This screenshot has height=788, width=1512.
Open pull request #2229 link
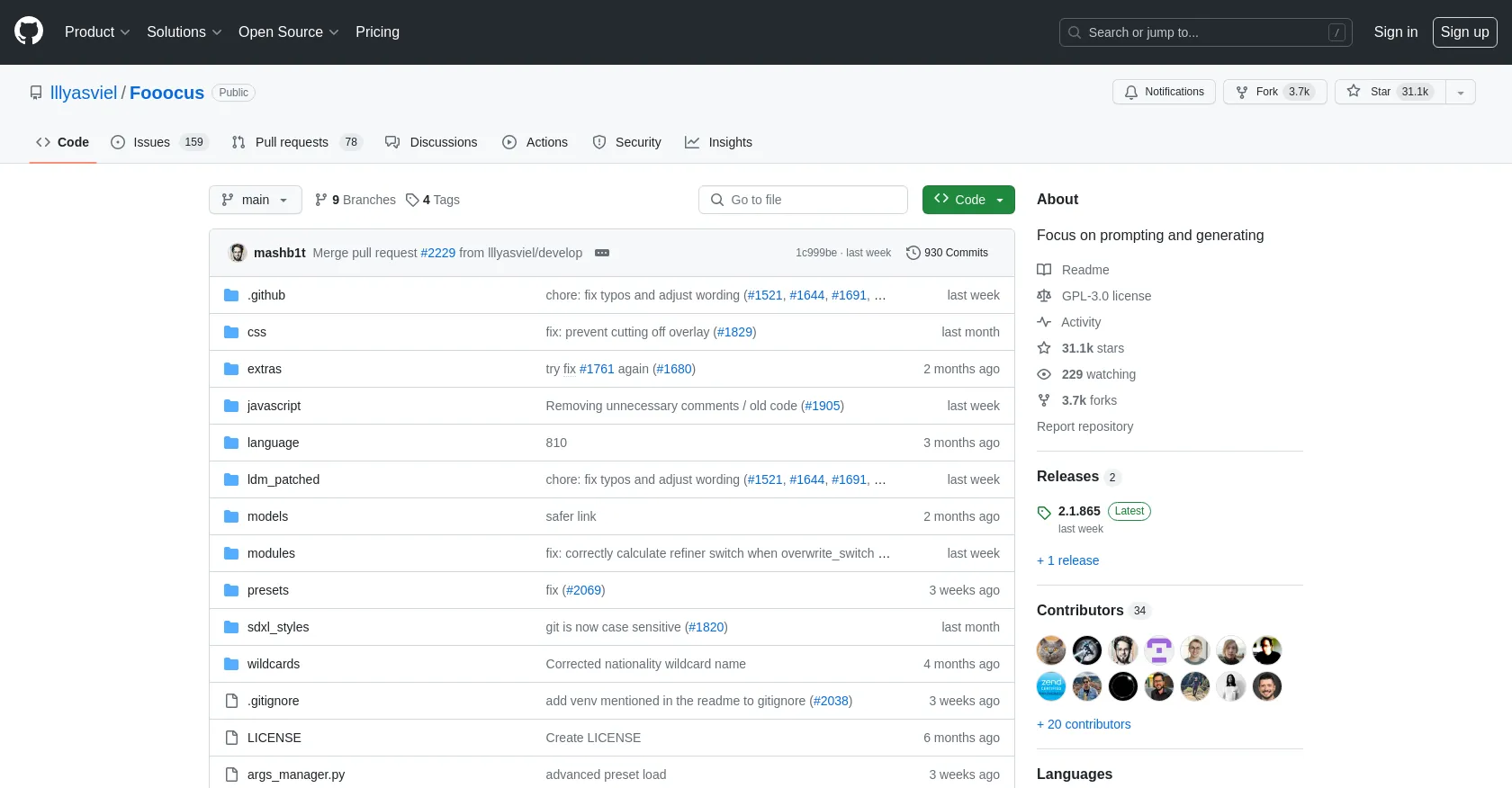[438, 253]
